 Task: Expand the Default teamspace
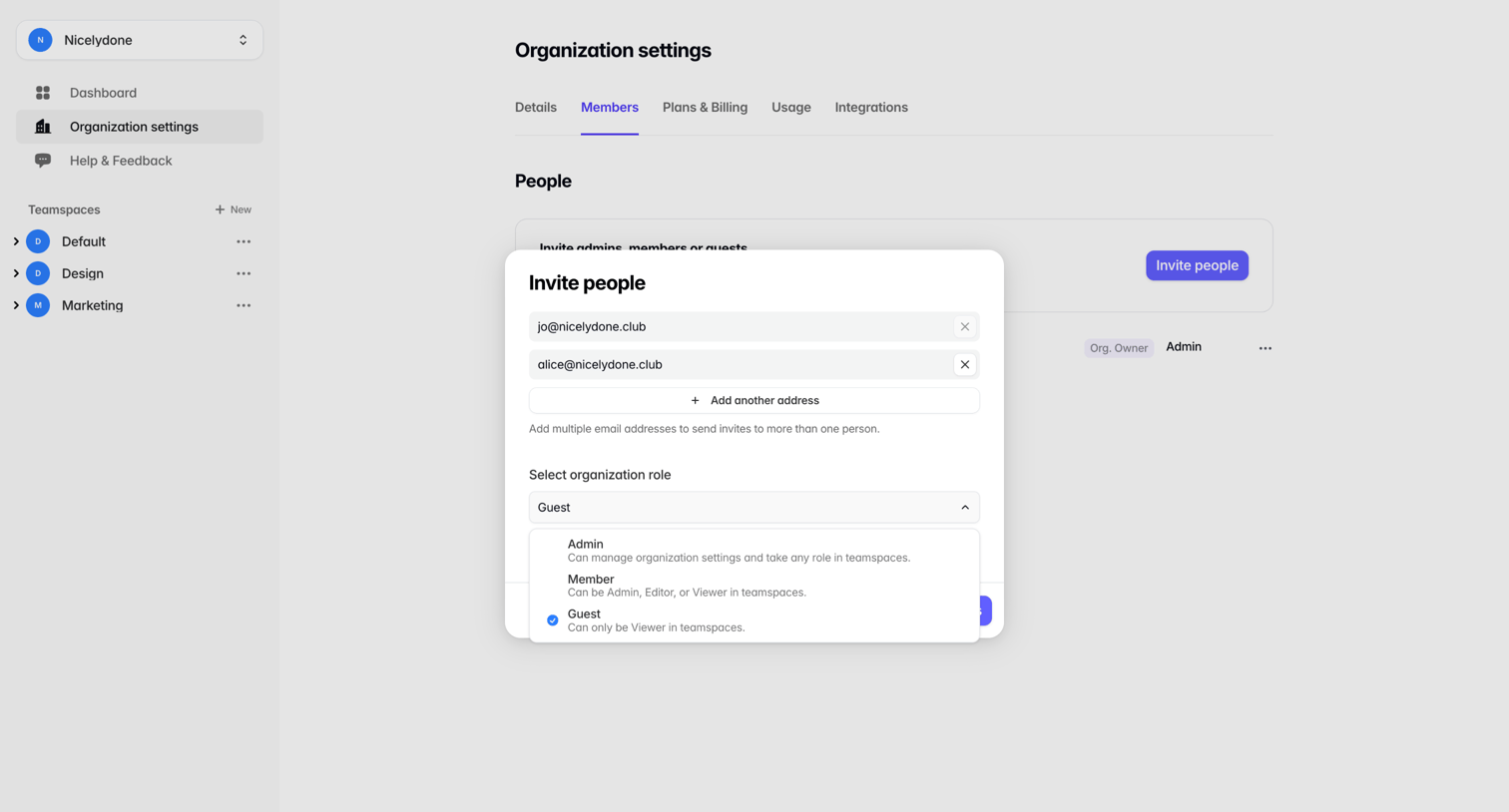[x=16, y=241]
